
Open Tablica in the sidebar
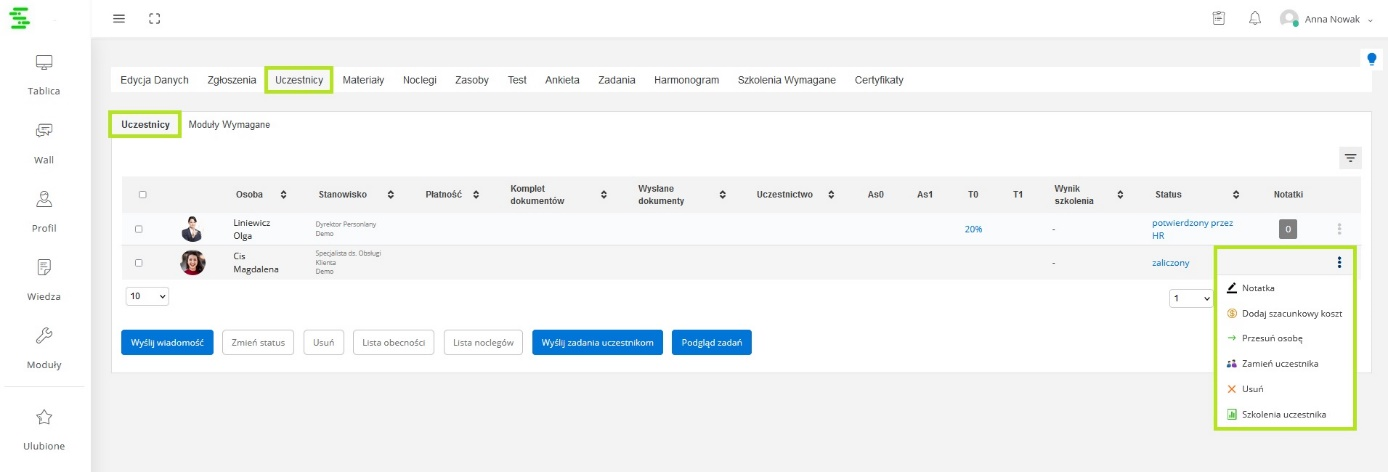click(x=44, y=75)
